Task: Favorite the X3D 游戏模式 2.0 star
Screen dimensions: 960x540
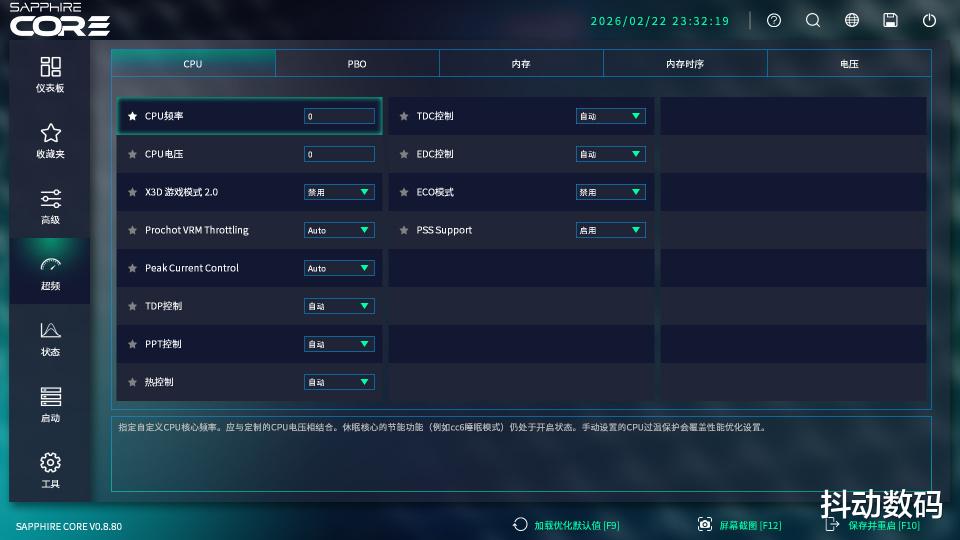Action: click(132, 192)
